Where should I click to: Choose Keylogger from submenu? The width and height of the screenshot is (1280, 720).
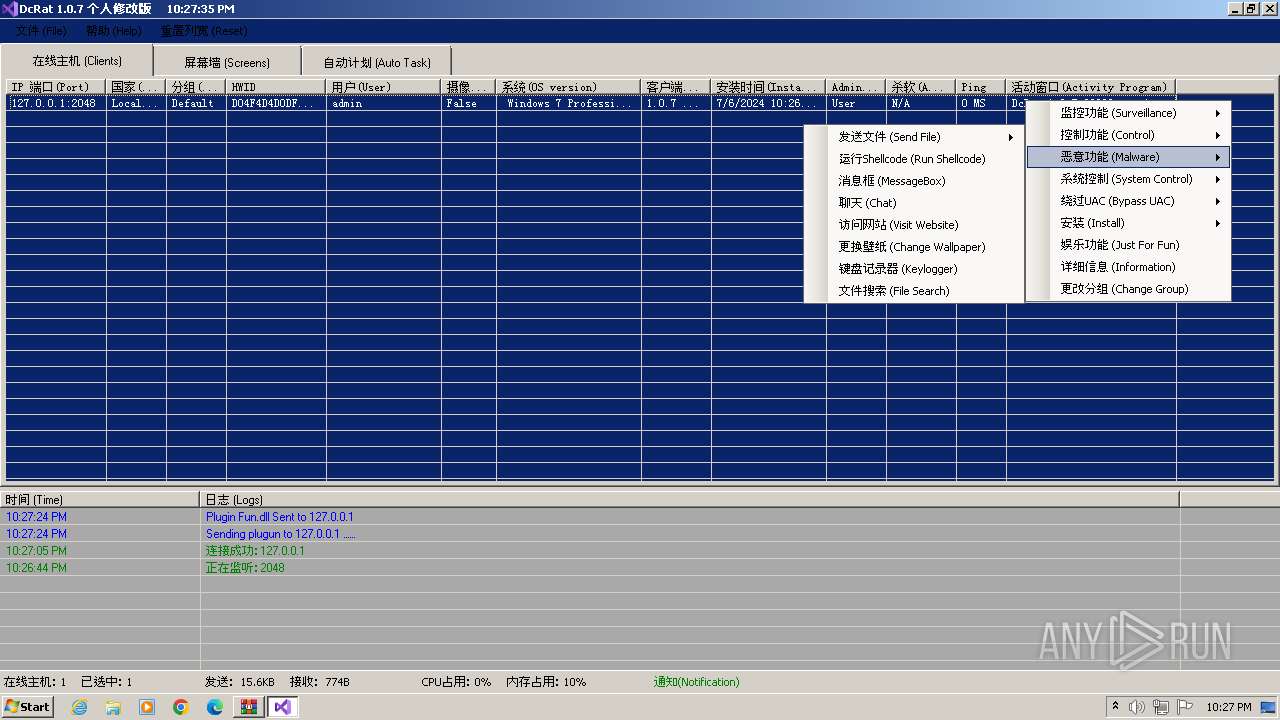(x=914, y=269)
